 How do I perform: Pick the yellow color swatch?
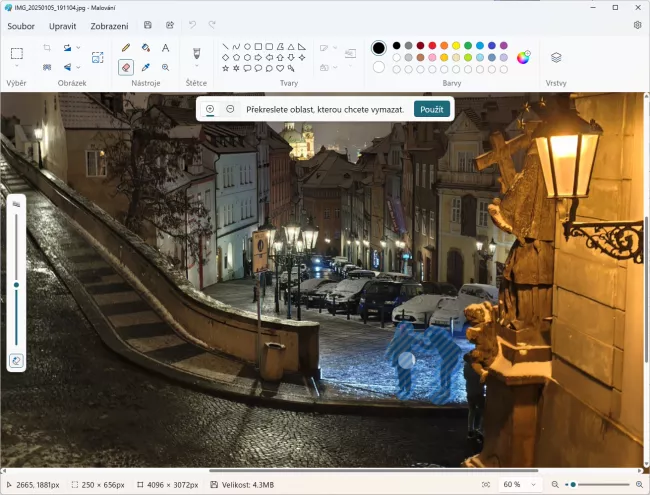pos(456,45)
